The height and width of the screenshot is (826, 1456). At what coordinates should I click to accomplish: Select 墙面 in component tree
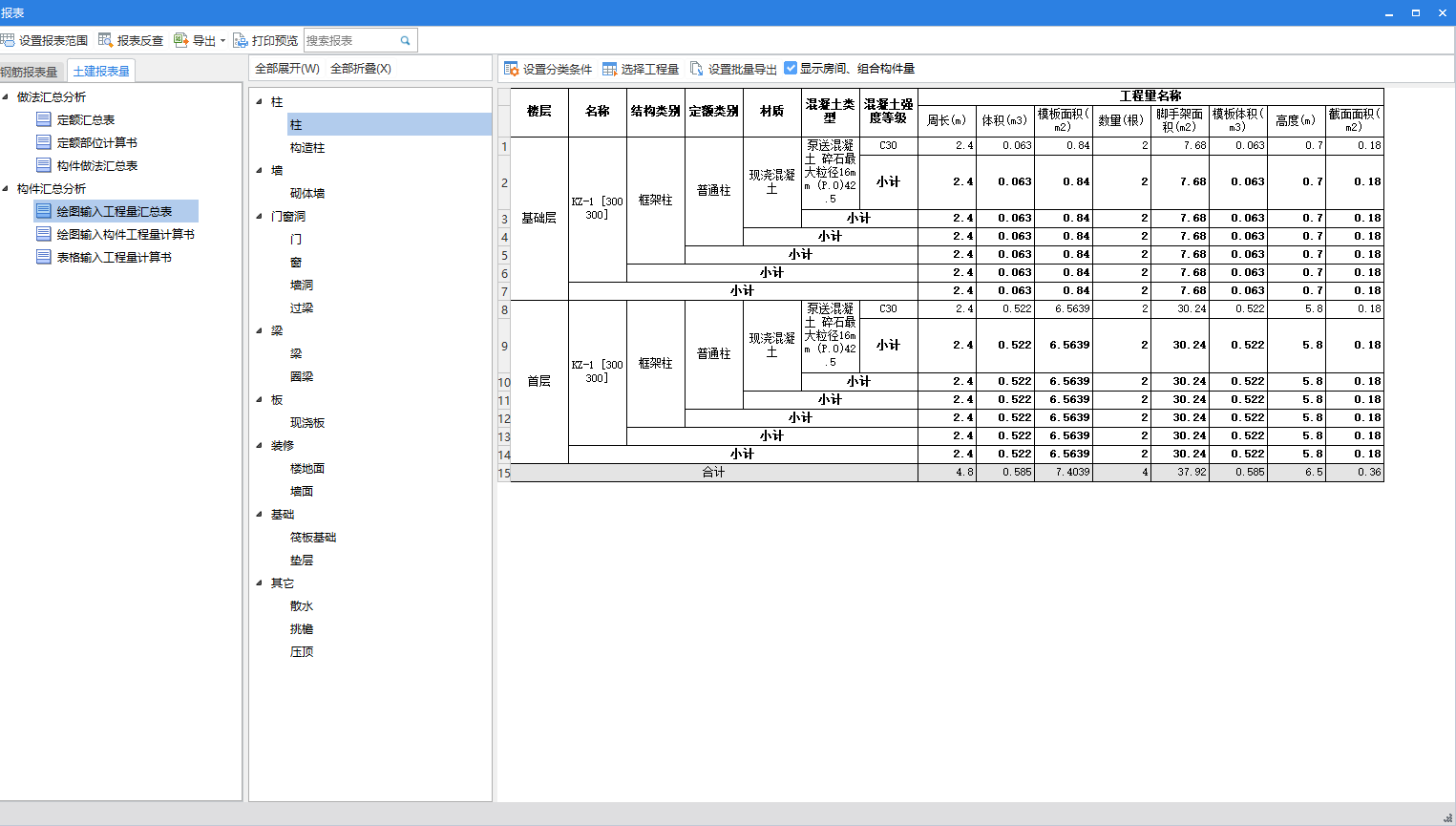click(x=302, y=492)
